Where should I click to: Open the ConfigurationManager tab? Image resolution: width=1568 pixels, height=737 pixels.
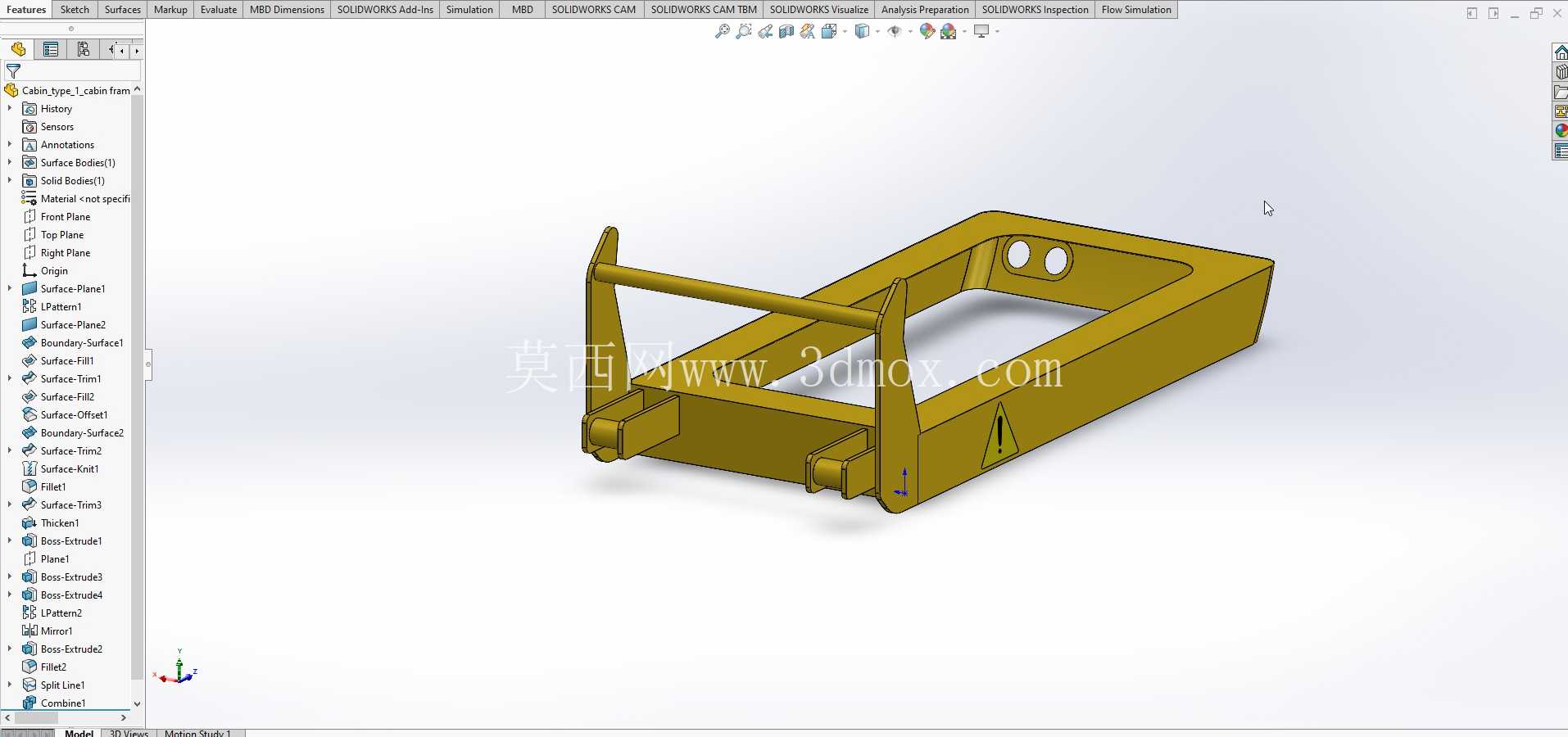click(83, 49)
